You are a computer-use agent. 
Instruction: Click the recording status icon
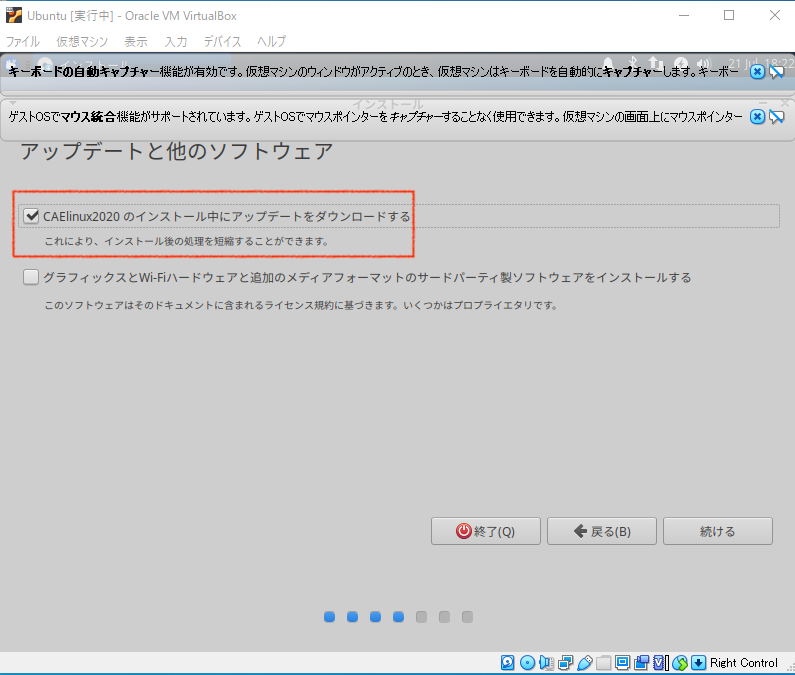click(x=641, y=662)
